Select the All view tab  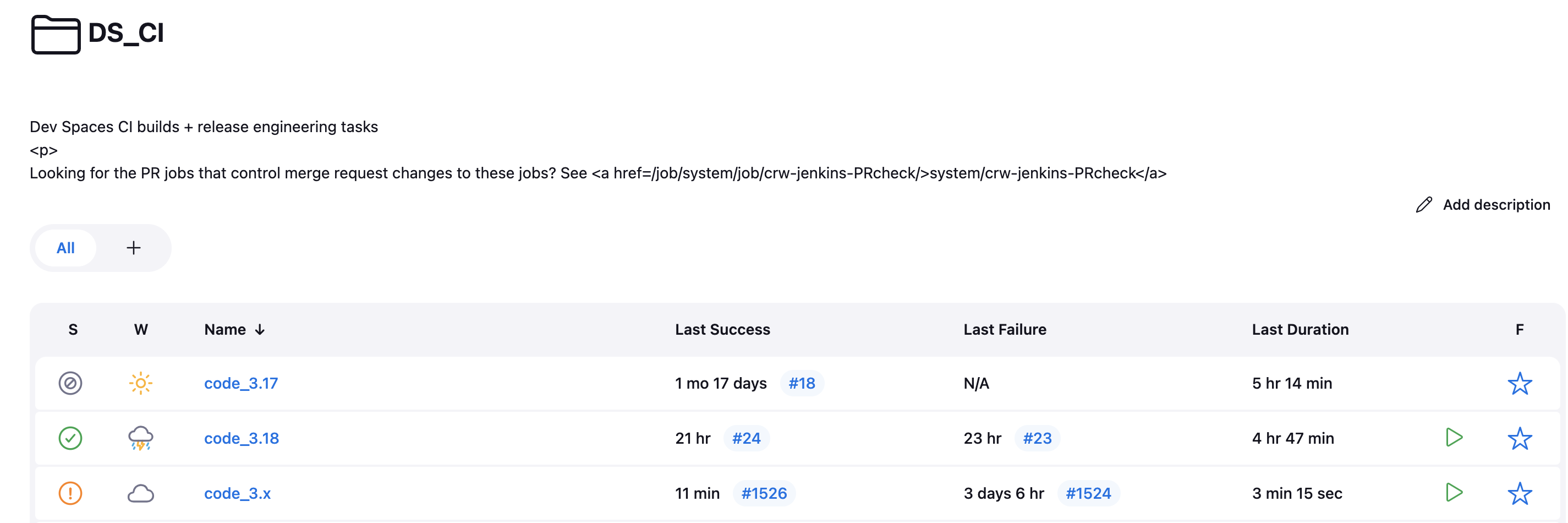pos(65,248)
